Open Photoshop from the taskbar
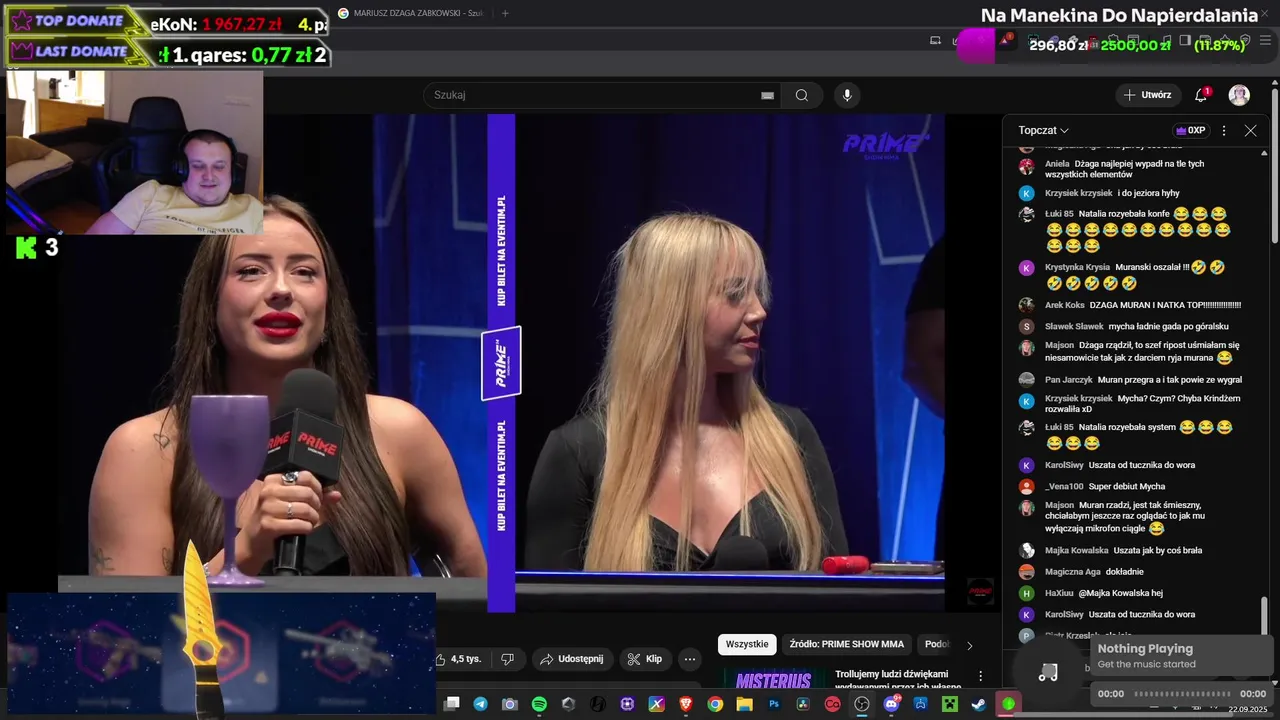Viewport: 1280px width, 720px height. pyautogui.click(x=774, y=704)
